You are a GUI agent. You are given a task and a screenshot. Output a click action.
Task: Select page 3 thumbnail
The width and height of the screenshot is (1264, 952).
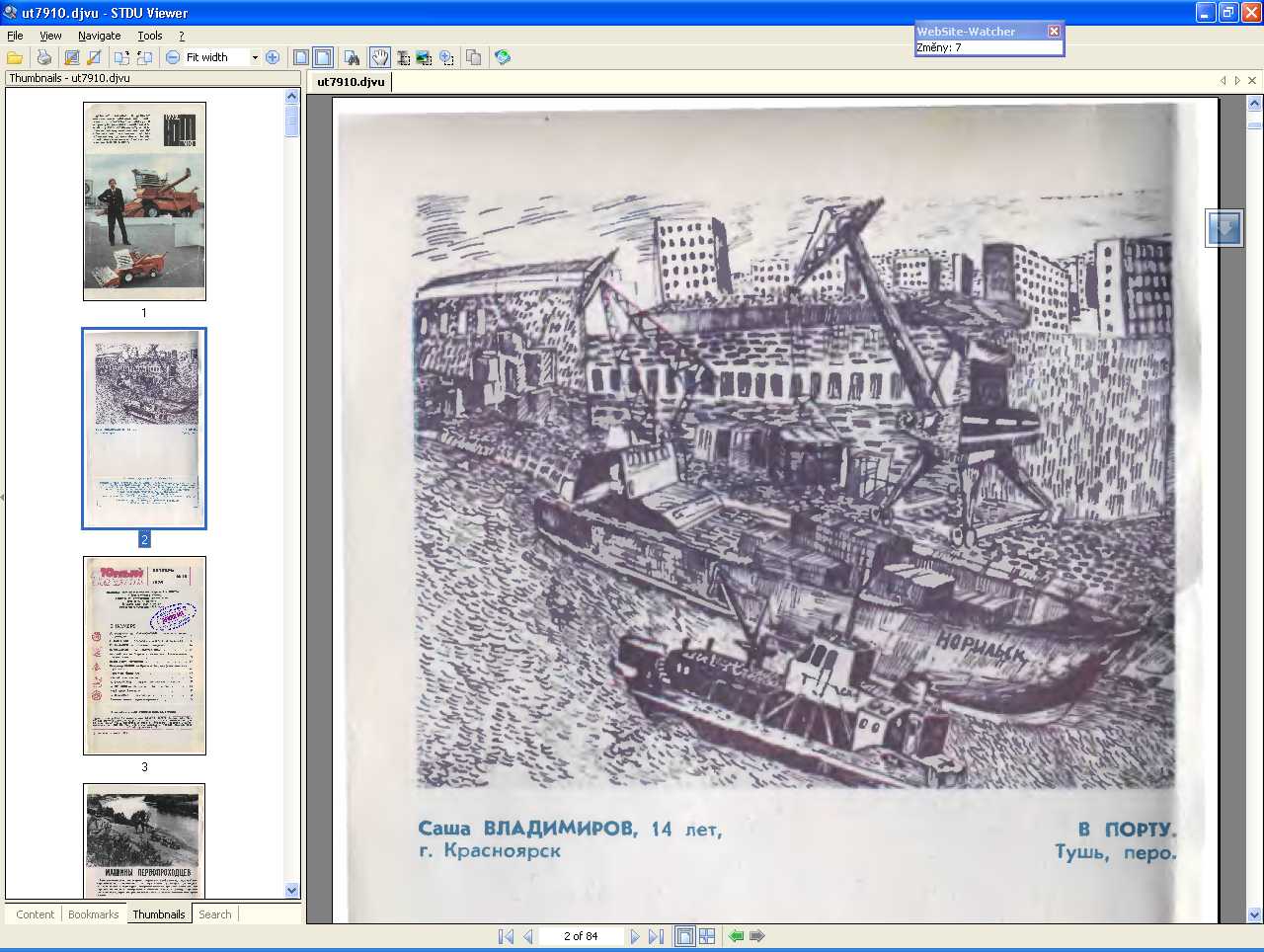[x=144, y=656]
